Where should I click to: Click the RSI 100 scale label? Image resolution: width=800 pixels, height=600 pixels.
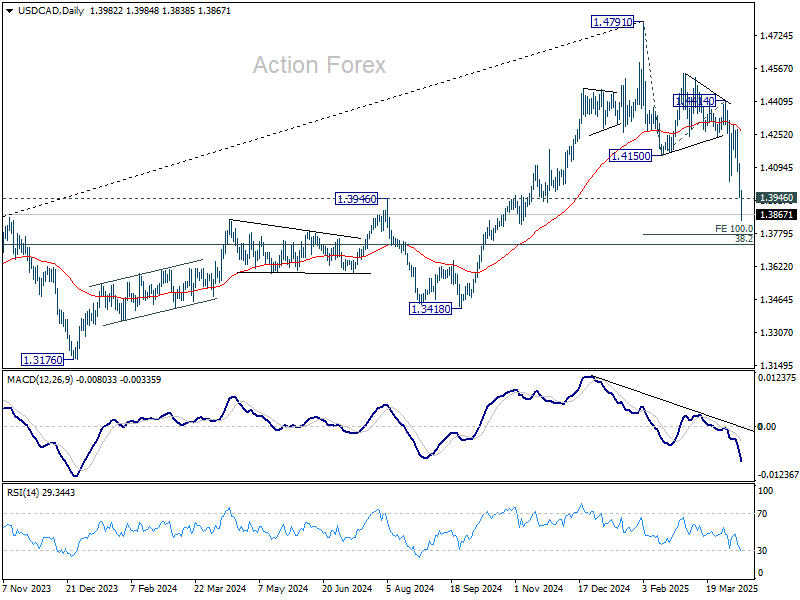click(x=766, y=491)
